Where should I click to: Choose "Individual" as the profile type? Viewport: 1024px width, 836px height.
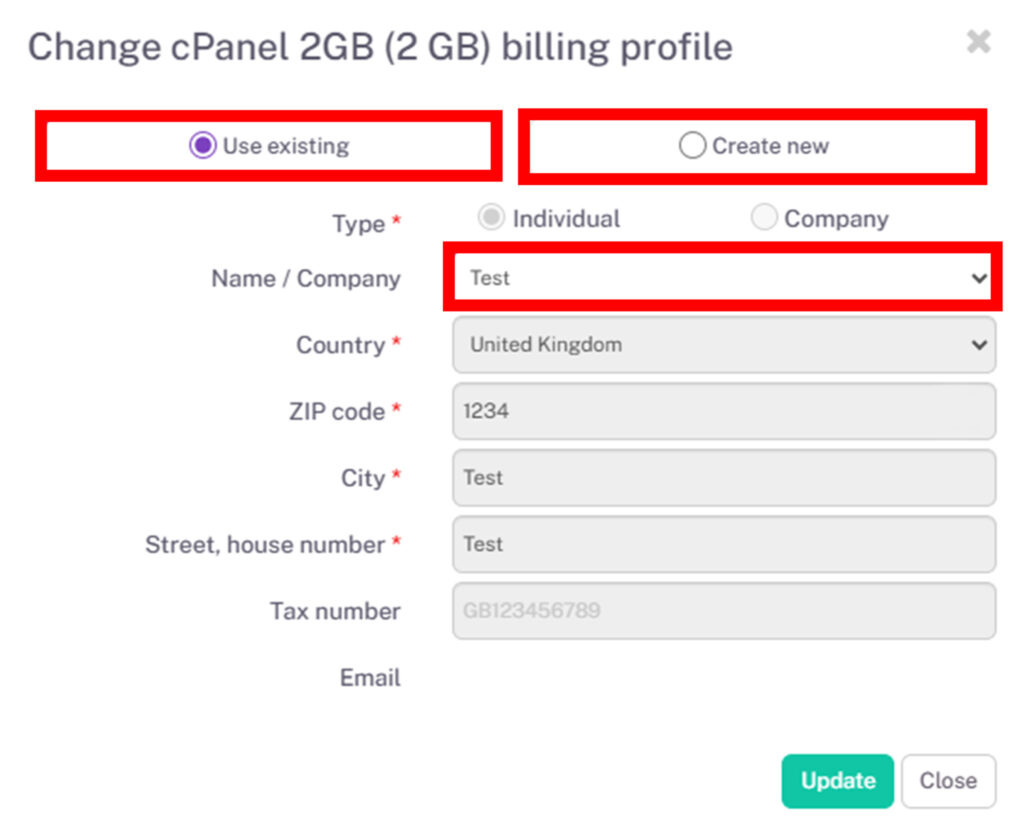tap(491, 218)
